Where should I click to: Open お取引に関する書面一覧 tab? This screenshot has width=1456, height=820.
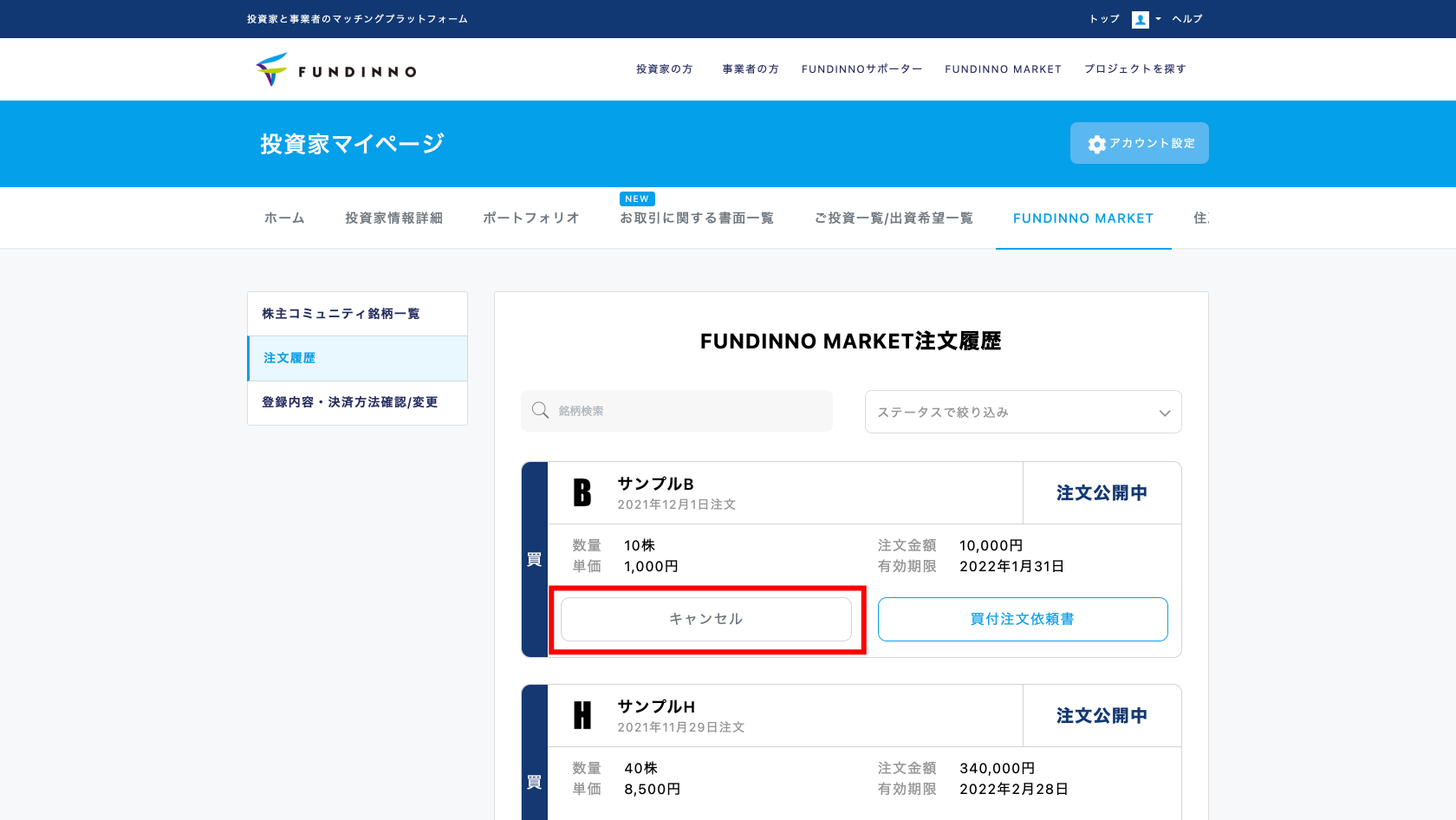pyautogui.click(x=697, y=218)
